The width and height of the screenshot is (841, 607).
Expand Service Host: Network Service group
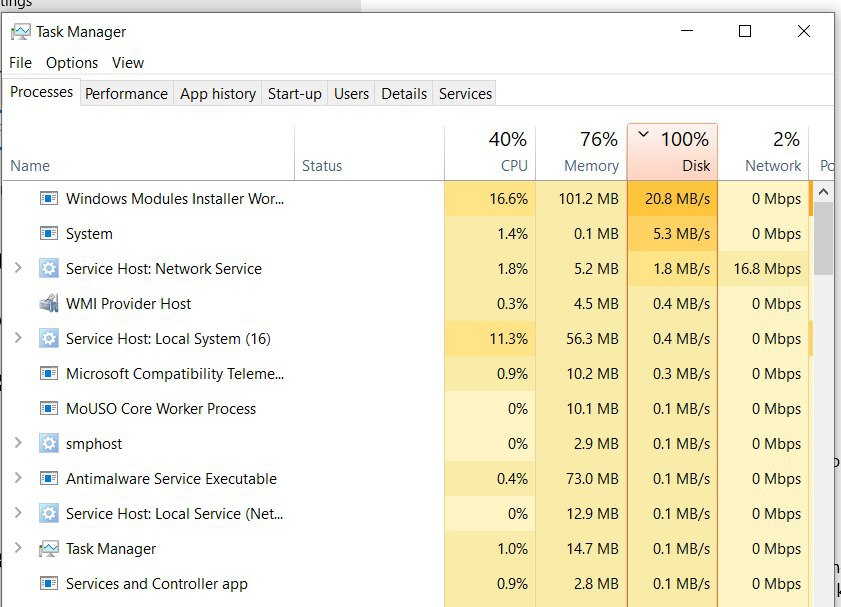[18, 268]
